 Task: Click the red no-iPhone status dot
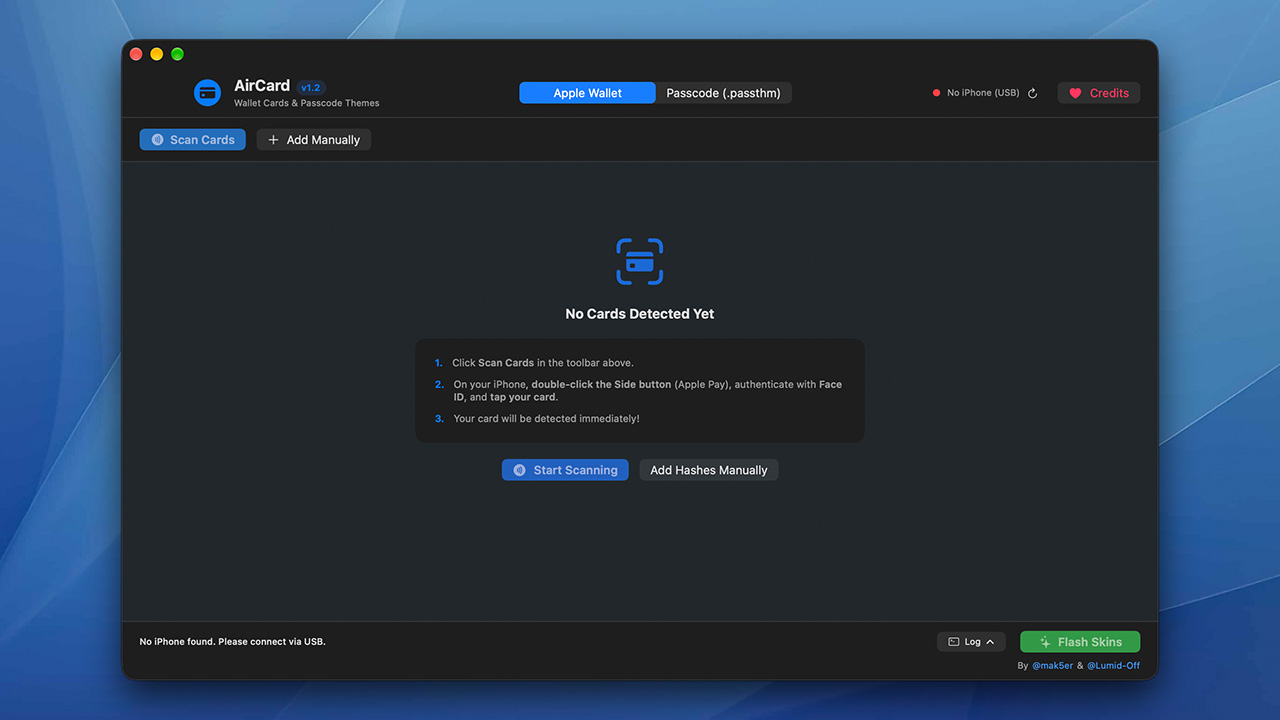click(x=936, y=93)
